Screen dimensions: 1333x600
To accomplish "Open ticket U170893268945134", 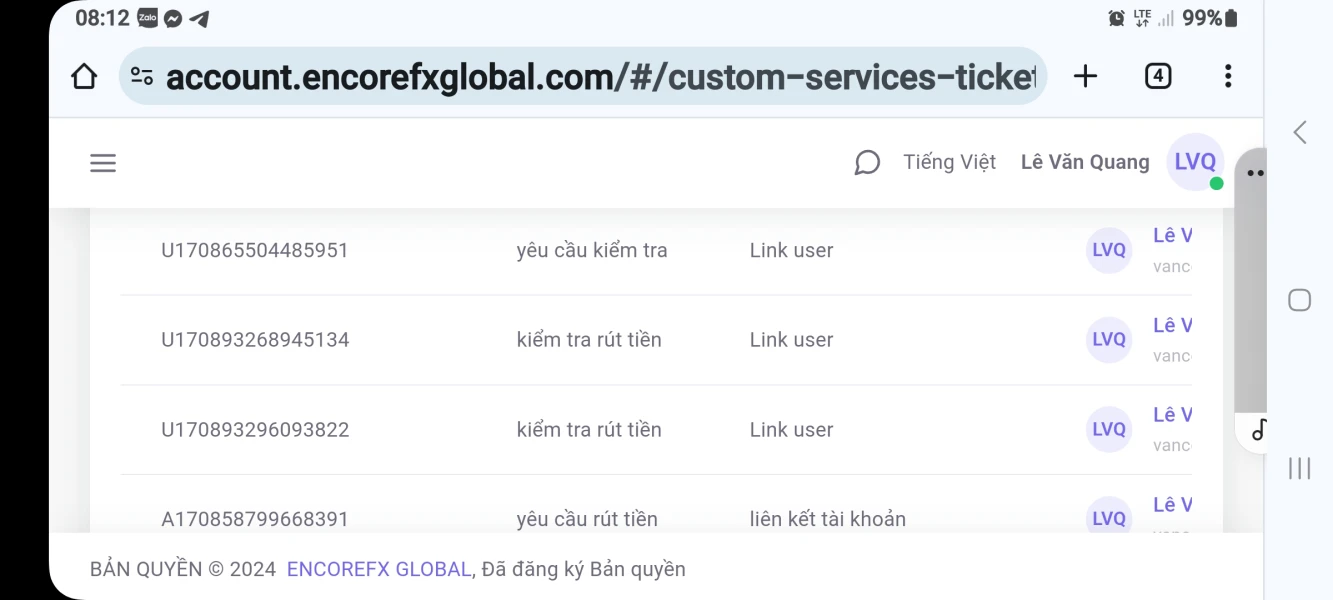I will click(255, 340).
